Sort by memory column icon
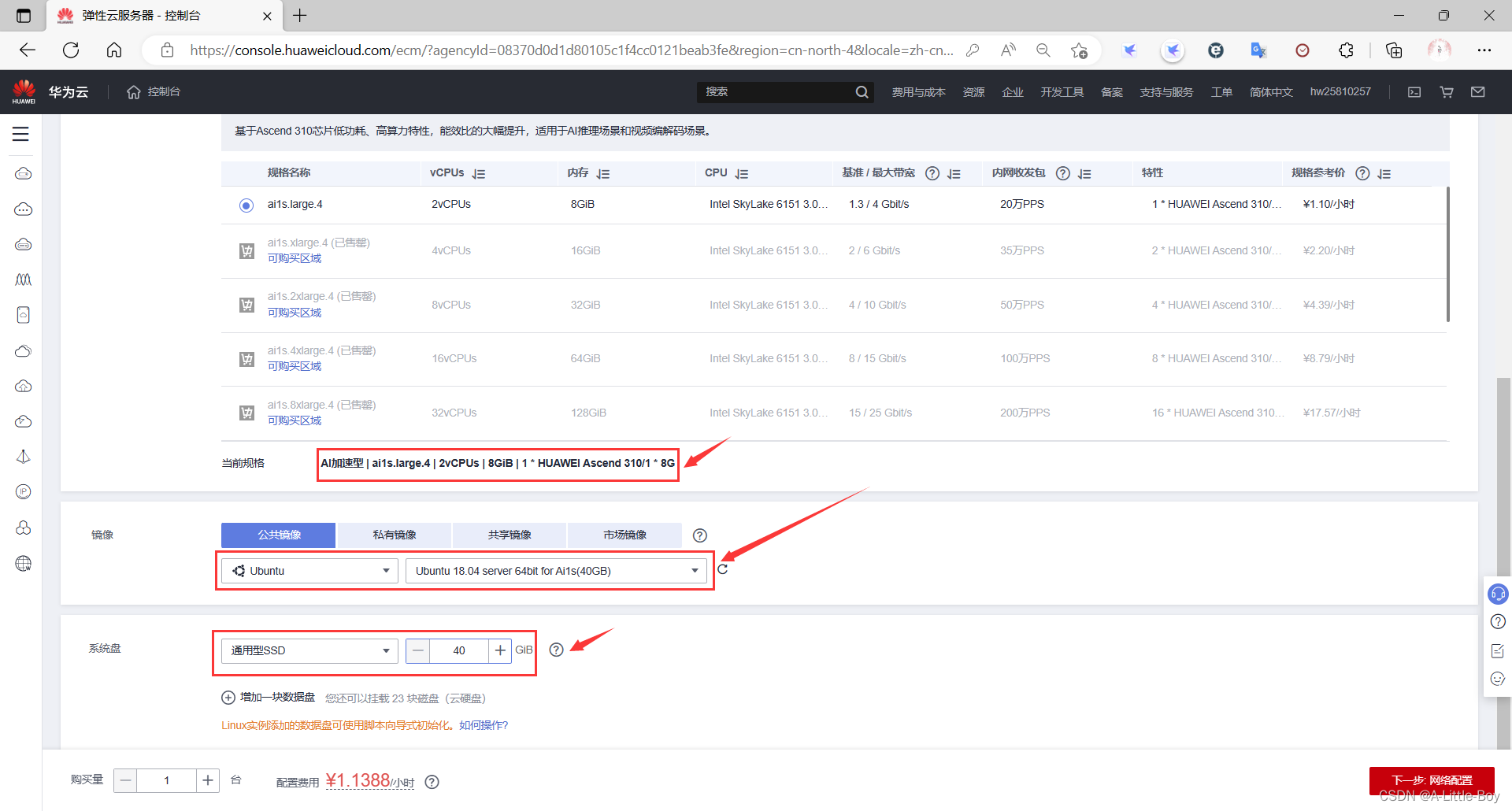Viewport: 1512px width, 811px height. (x=603, y=174)
